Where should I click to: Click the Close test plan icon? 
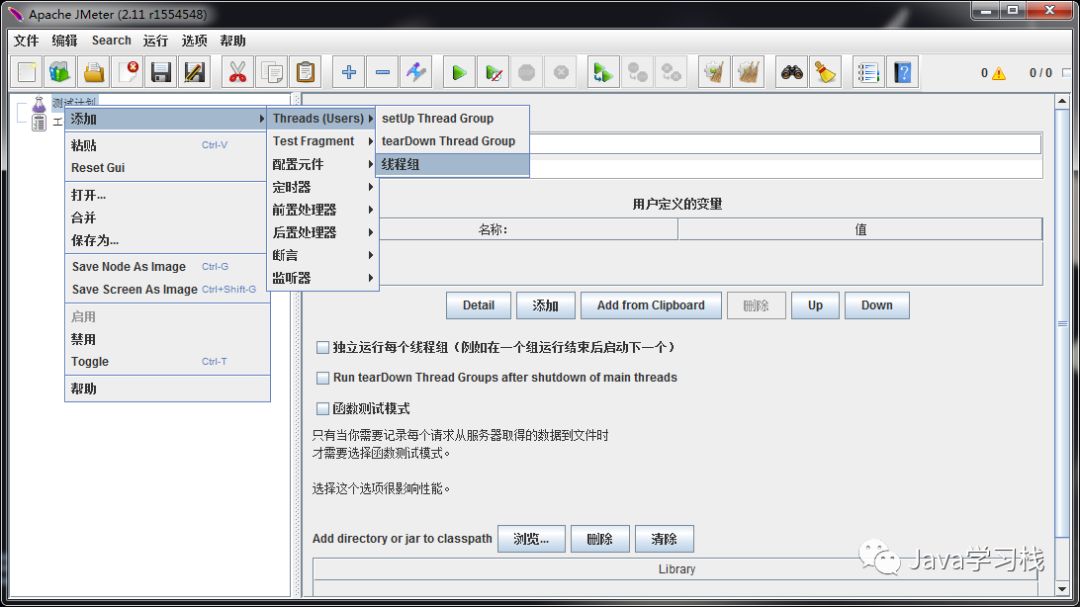pyautogui.click(x=127, y=72)
